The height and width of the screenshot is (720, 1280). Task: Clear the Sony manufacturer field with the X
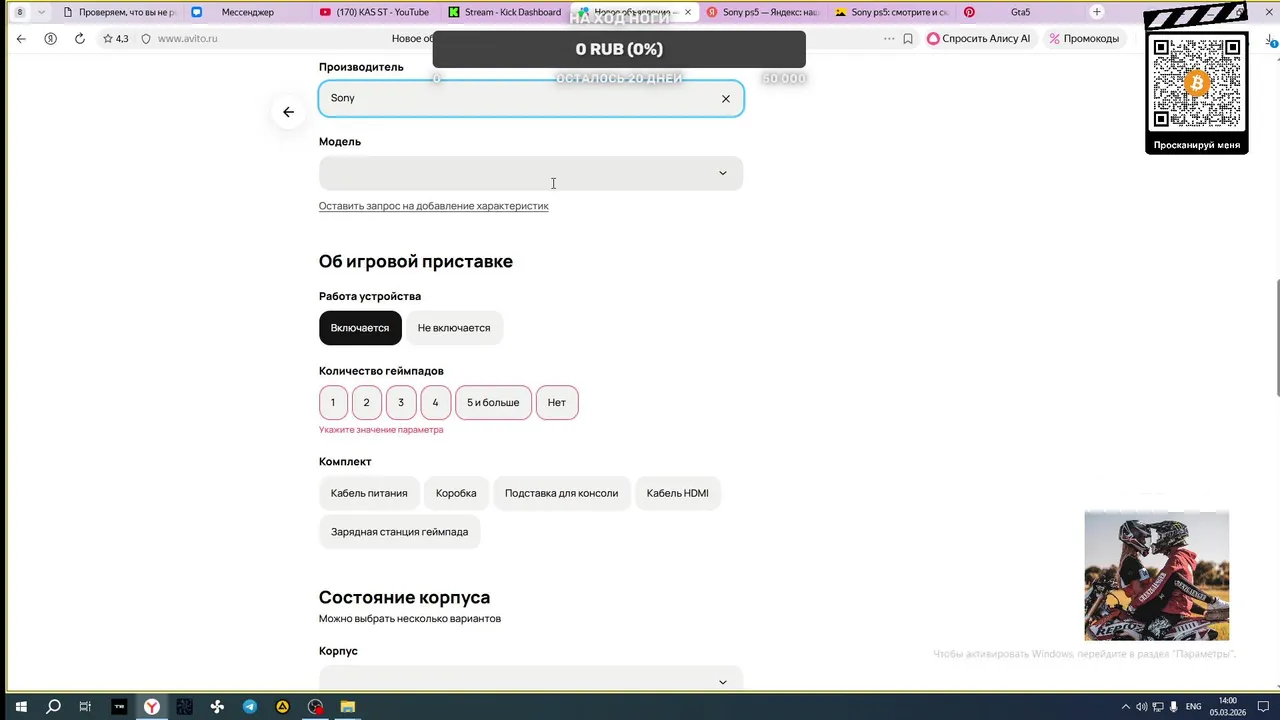pos(726,98)
